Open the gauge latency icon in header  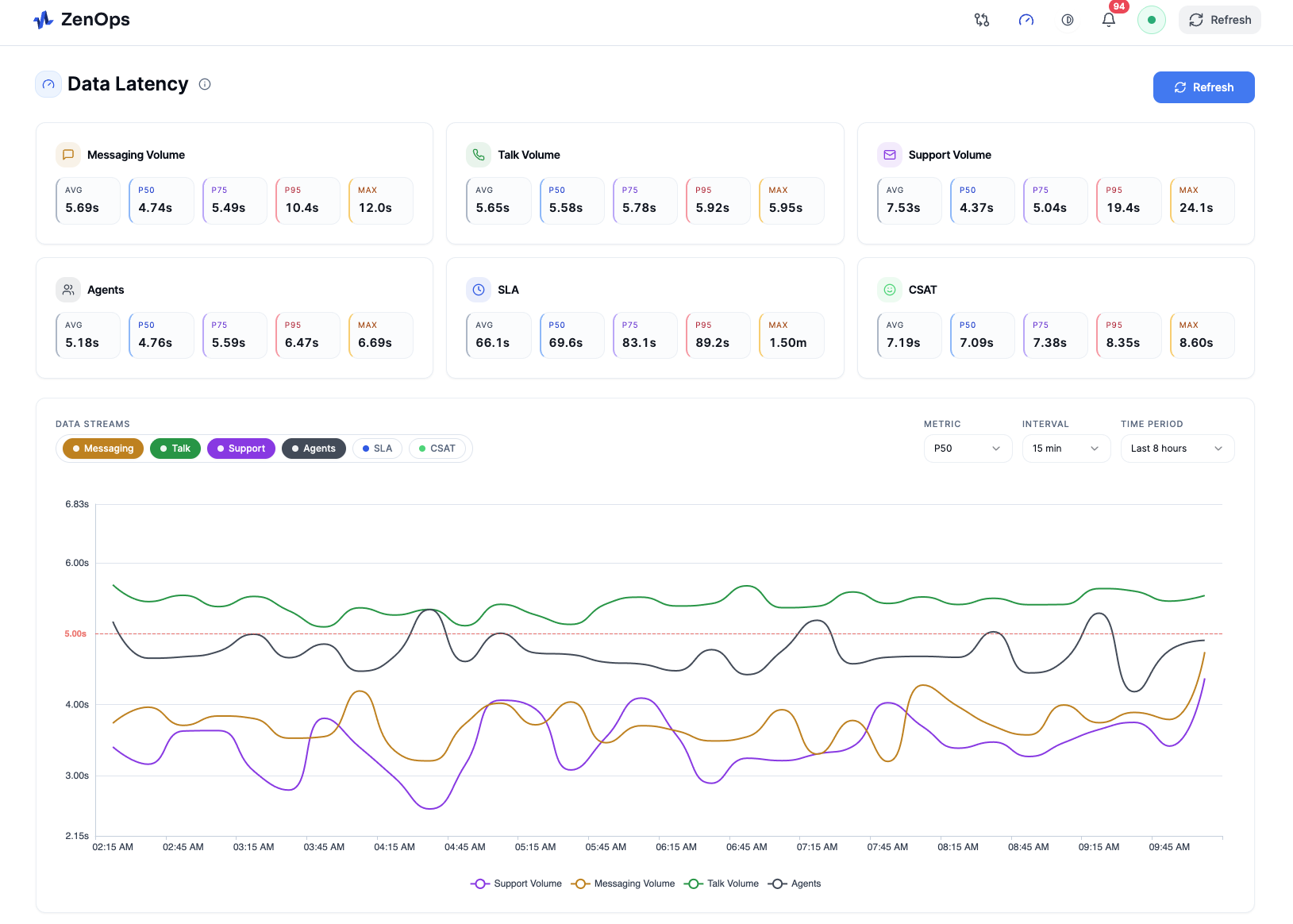coord(1026,20)
